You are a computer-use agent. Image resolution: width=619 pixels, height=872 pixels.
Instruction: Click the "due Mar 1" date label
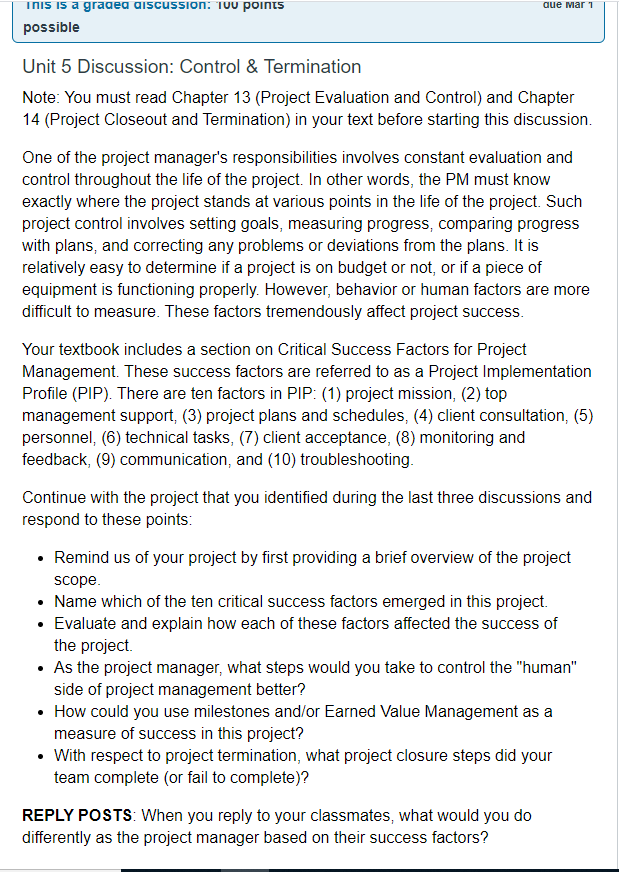coord(566,5)
